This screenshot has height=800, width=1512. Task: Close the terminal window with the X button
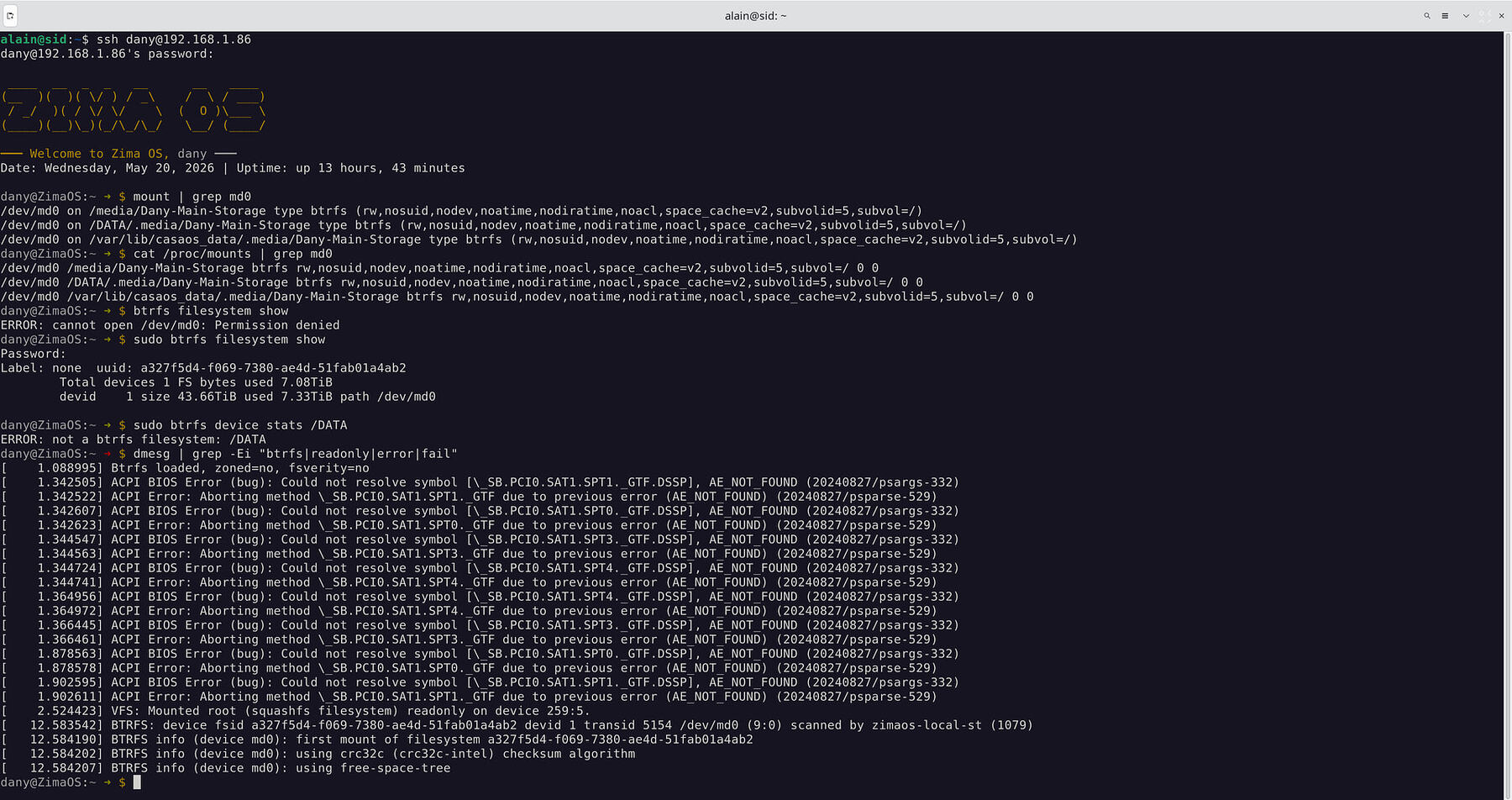pos(1501,15)
